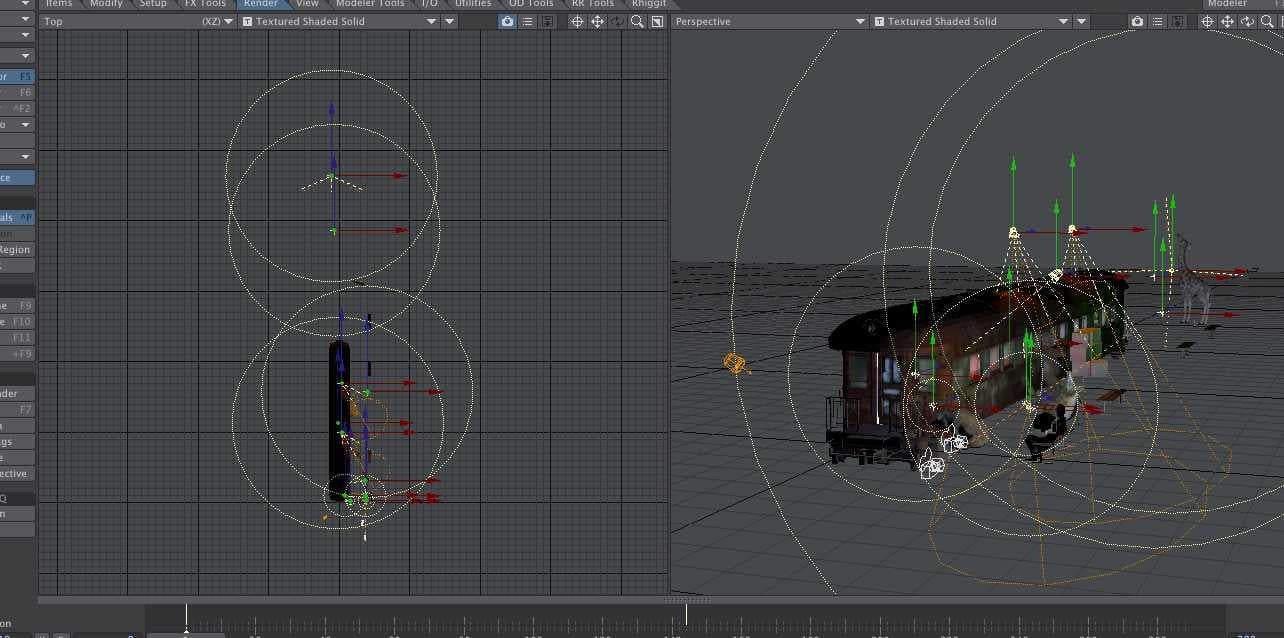
Task: Click the maximize viewport icon in Top view
Action: coord(657,21)
